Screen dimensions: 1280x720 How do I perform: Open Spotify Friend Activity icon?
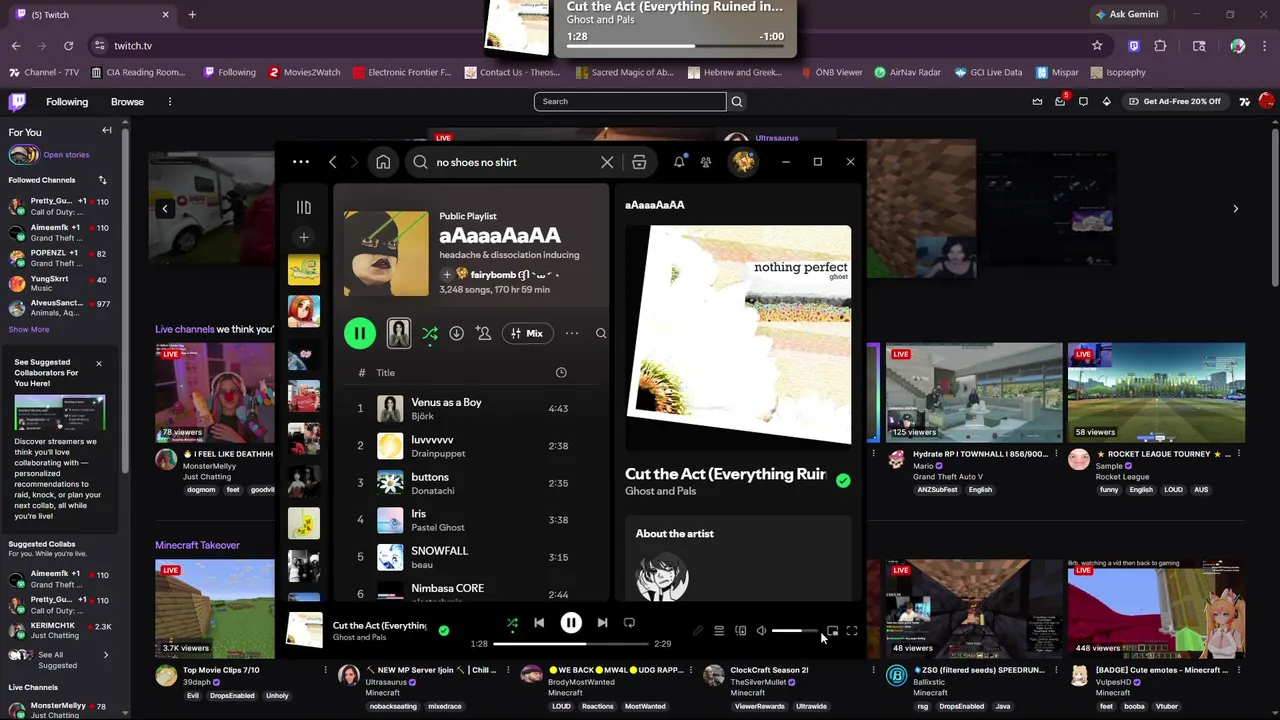[x=706, y=162]
